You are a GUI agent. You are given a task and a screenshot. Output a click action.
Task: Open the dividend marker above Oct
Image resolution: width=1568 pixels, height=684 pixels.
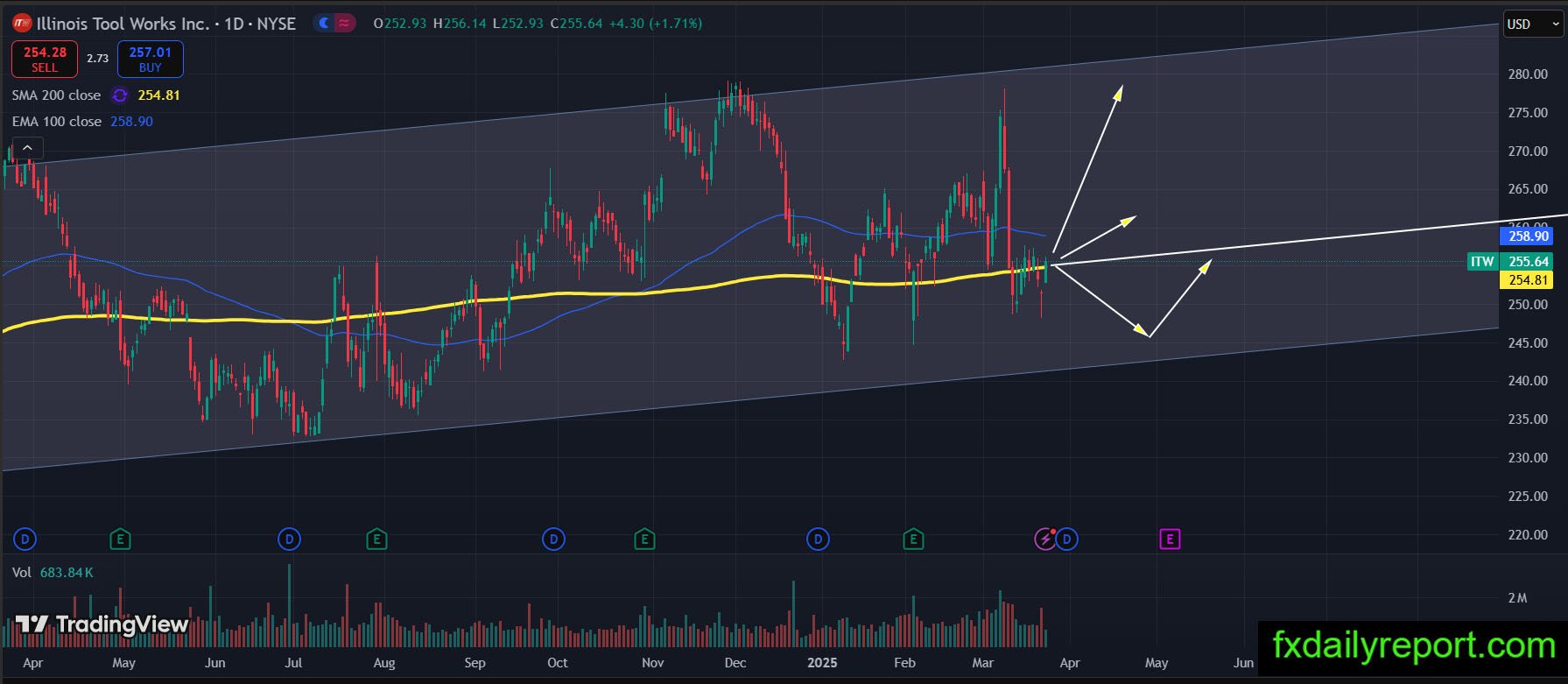click(553, 539)
